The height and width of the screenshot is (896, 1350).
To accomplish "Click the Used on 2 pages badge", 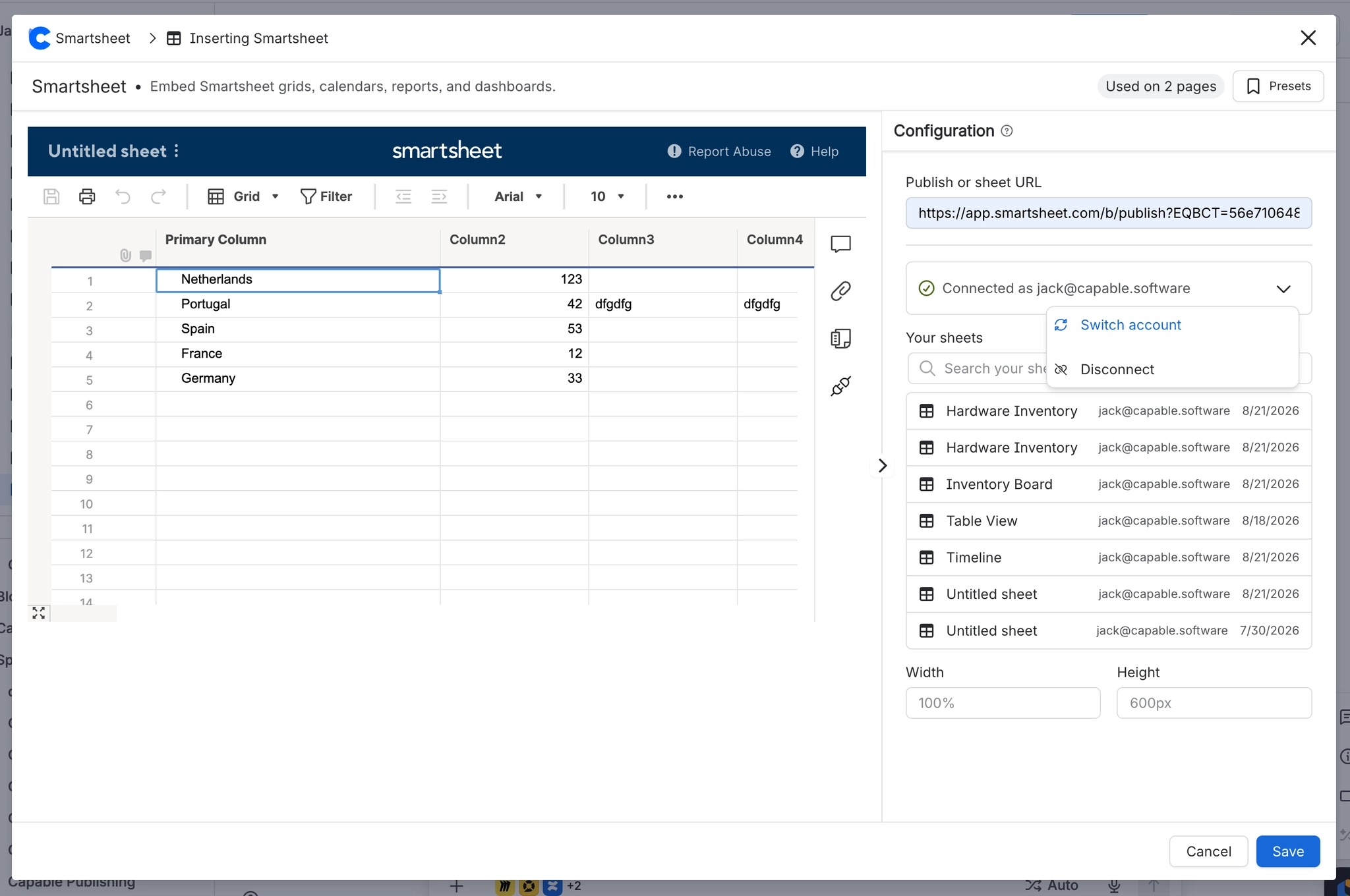I will click(x=1161, y=86).
